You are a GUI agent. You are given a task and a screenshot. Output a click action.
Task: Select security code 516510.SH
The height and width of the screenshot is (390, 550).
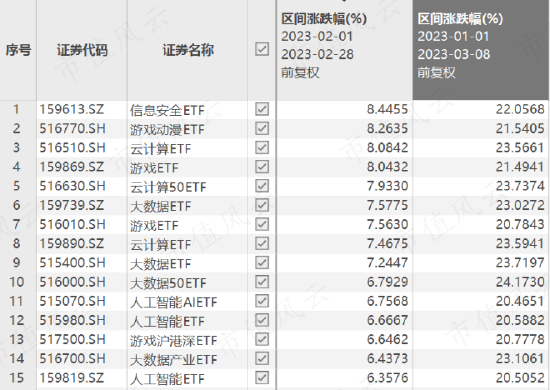72,147
